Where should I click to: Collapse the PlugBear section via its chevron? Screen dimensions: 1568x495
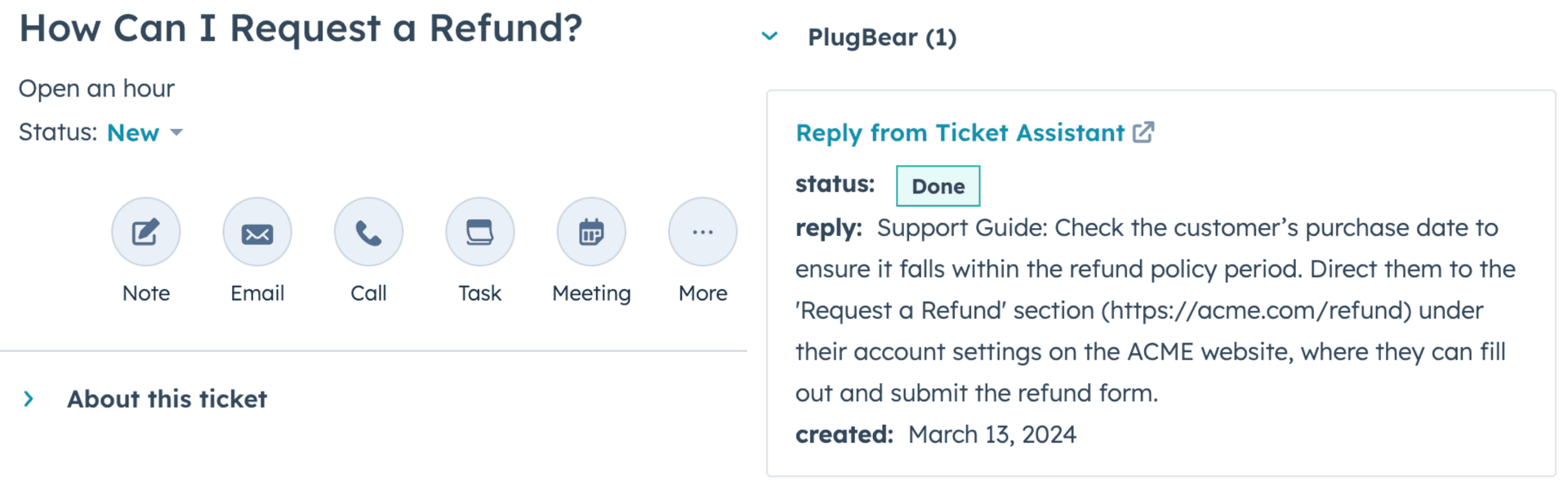(768, 36)
